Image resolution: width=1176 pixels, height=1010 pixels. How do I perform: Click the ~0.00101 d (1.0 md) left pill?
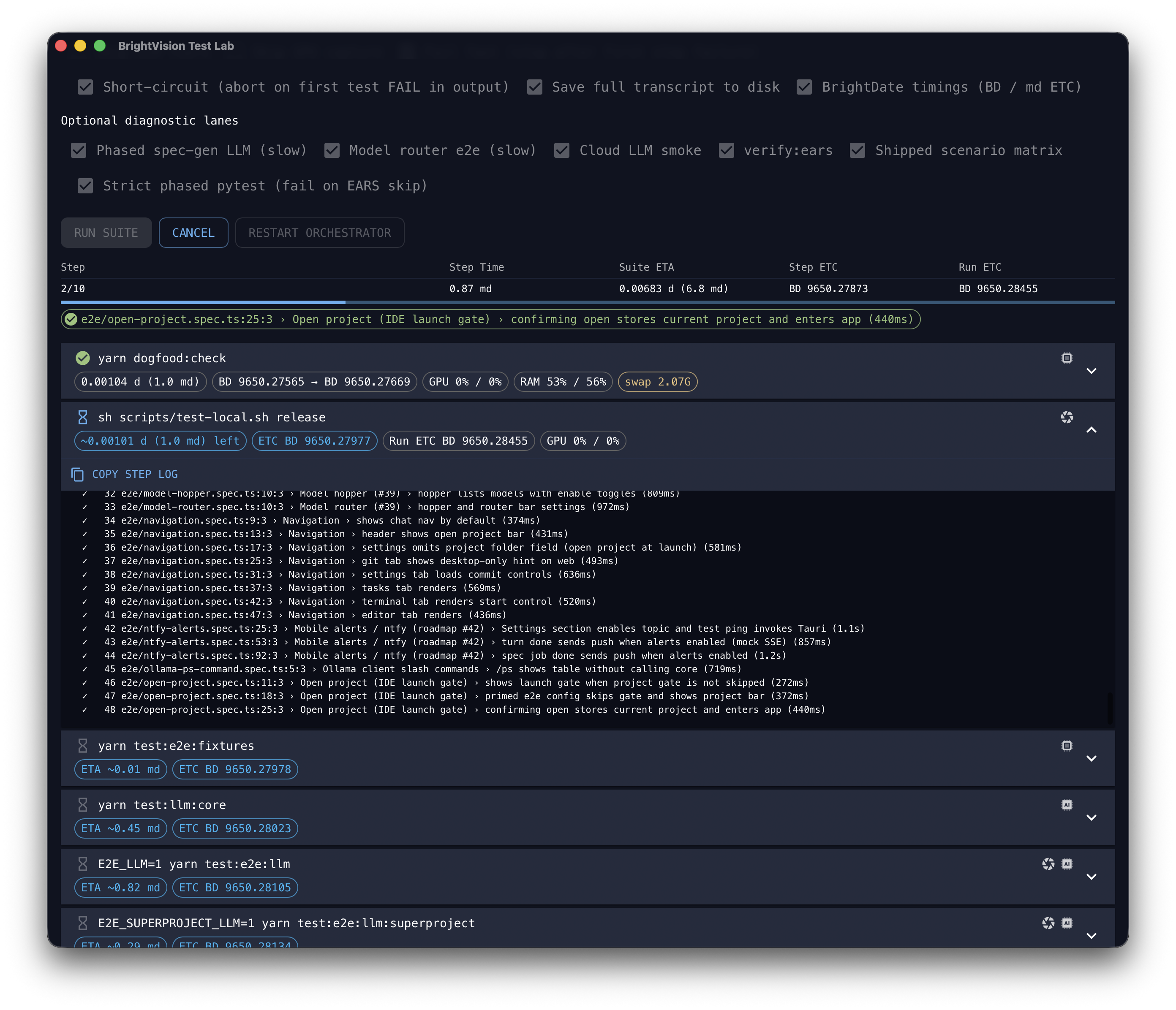pyautogui.click(x=160, y=441)
